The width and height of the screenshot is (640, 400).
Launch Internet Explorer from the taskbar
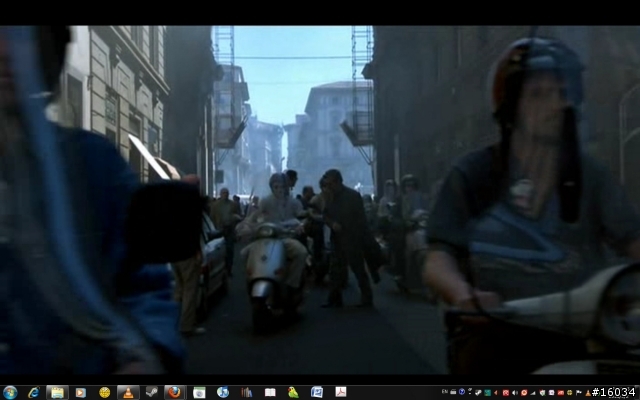point(33,393)
